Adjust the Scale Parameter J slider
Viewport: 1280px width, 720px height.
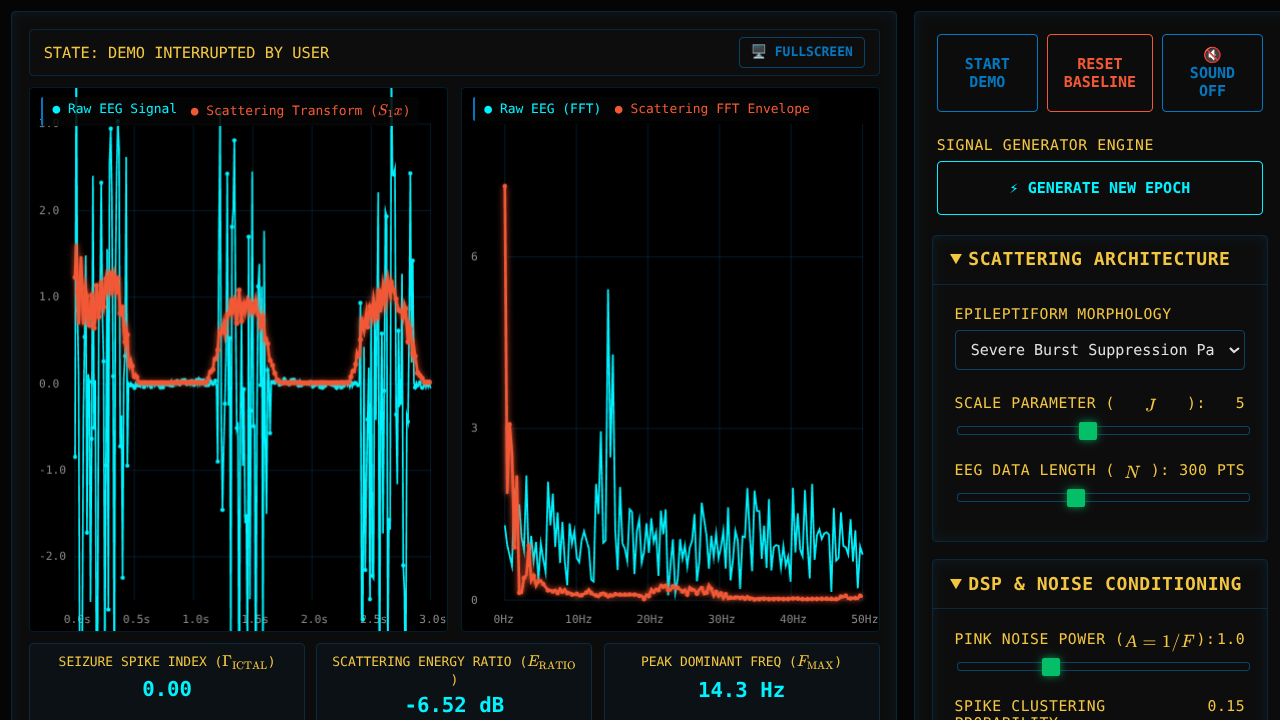tap(1103, 431)
